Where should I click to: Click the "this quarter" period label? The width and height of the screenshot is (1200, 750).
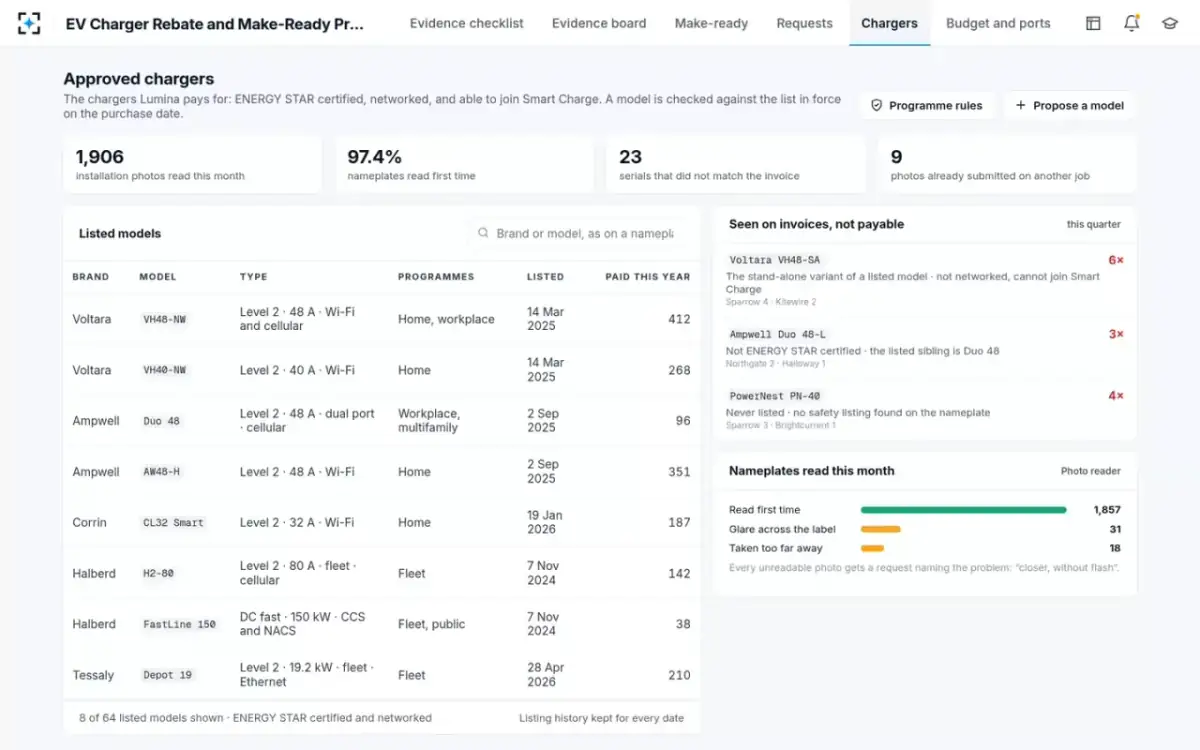pos(1094,225)
